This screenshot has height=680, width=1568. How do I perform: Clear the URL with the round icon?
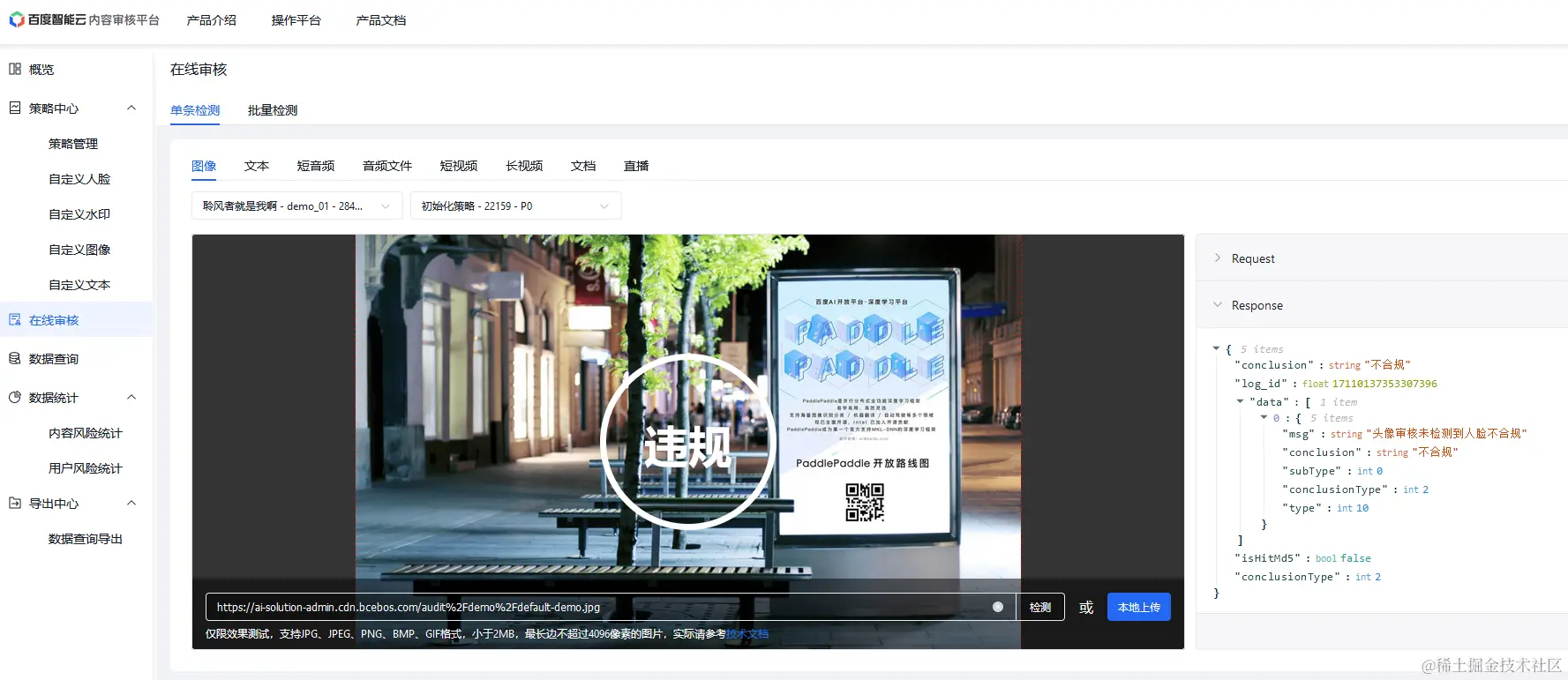coord(998,607)
